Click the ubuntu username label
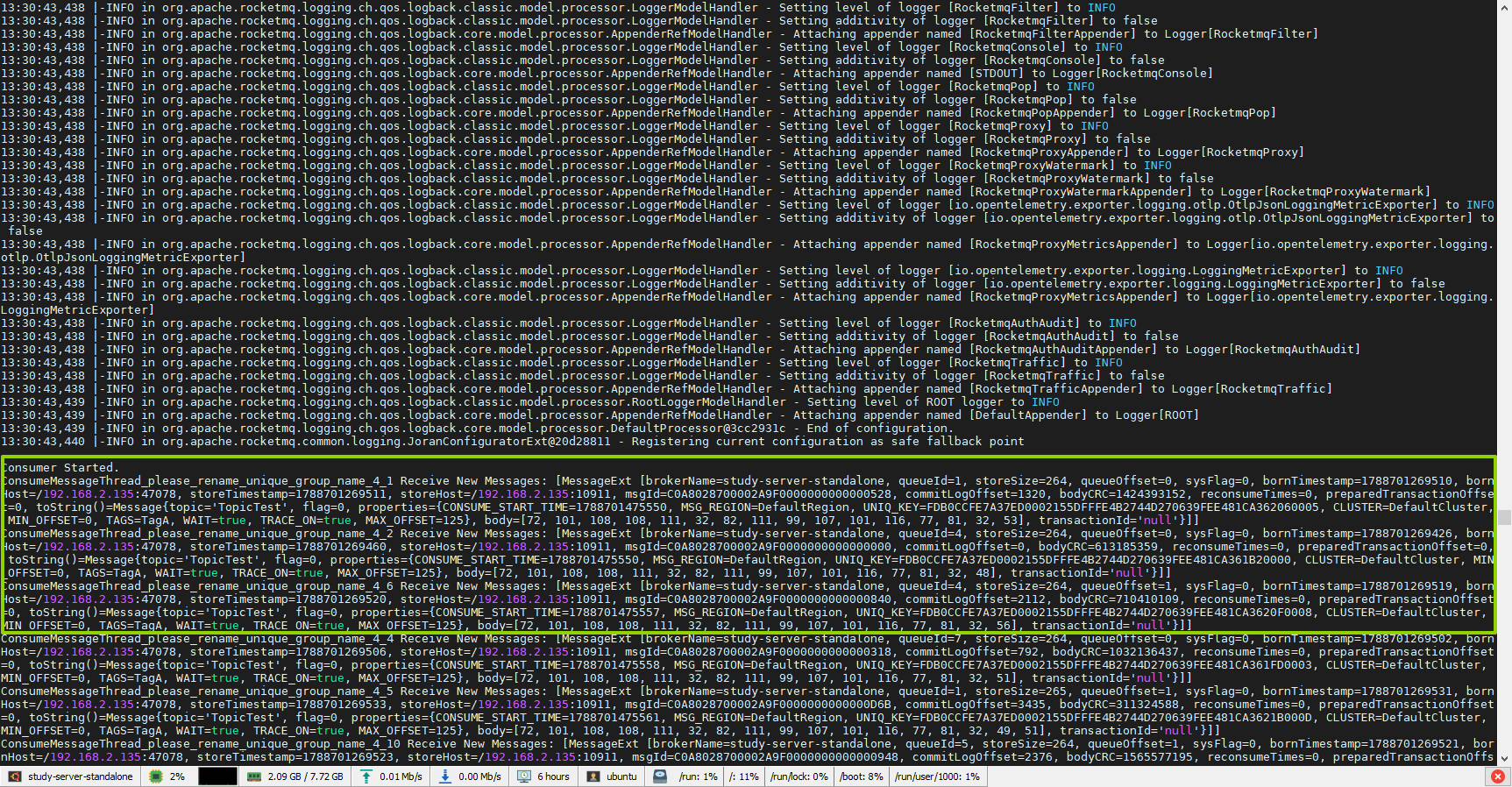This screenshot has width=1512, height=787. 621,776
